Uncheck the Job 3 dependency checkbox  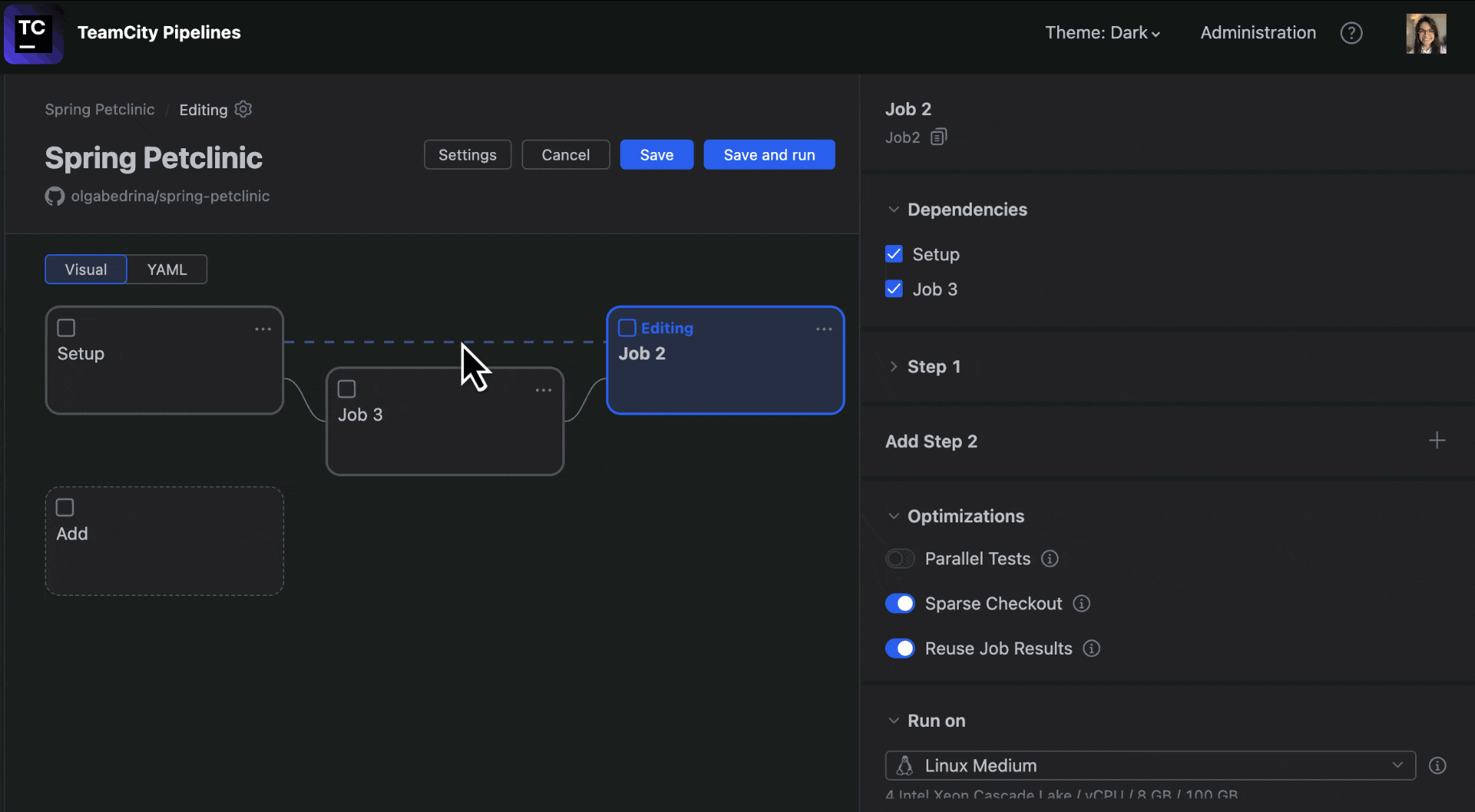pyautogui.click(x=893, y=289)
